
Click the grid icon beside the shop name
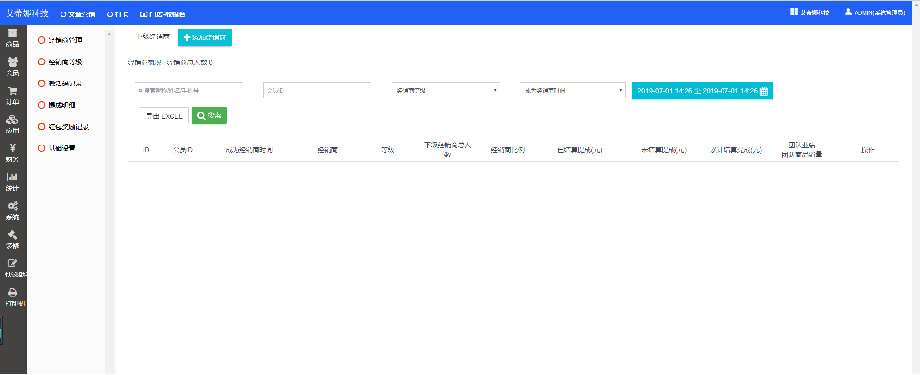pos(794,12)
